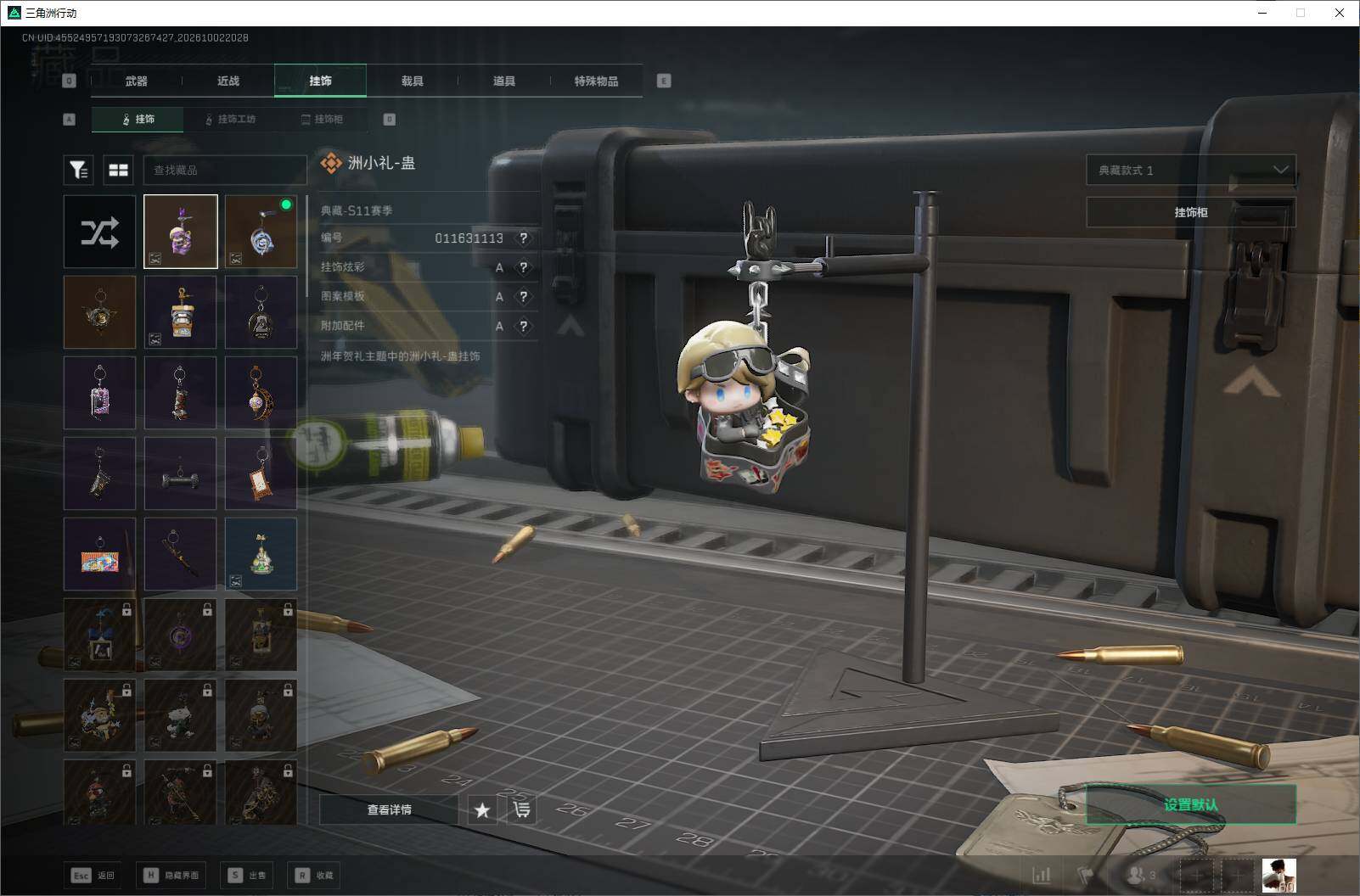Select the random shuffle charm tile
1360x896 pixels.
(99, 232)
